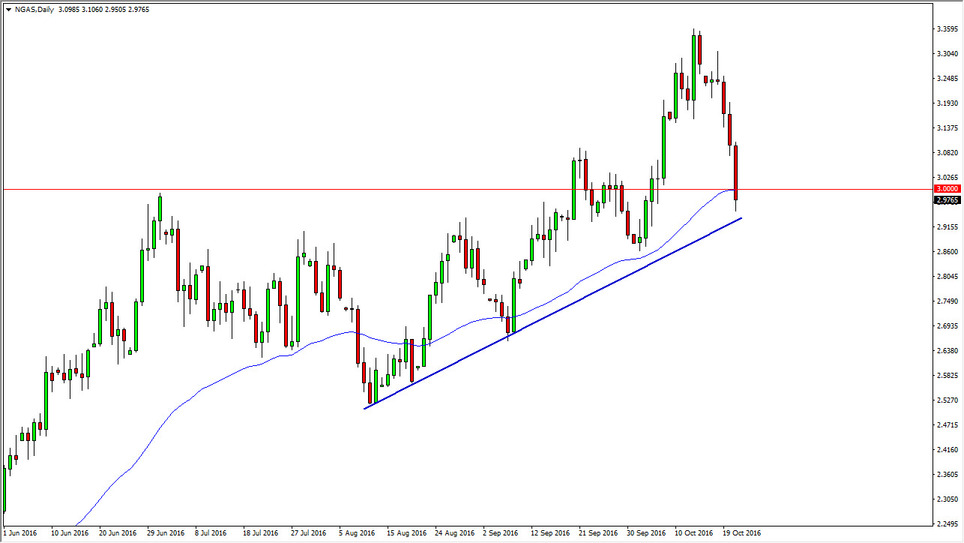This screenshot has height=543, width=964.
Task: Click the 2.7490 price axis label
Action: point(947,301)
